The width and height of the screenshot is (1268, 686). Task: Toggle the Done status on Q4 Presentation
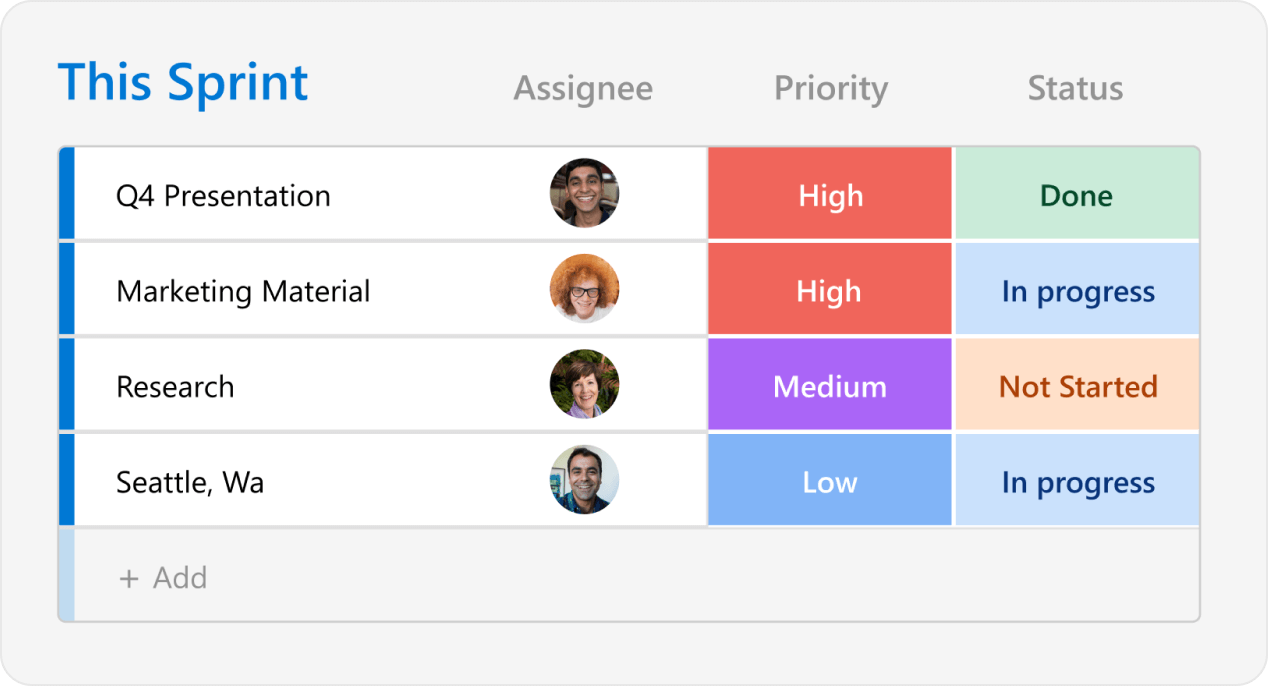[1076, 192]
